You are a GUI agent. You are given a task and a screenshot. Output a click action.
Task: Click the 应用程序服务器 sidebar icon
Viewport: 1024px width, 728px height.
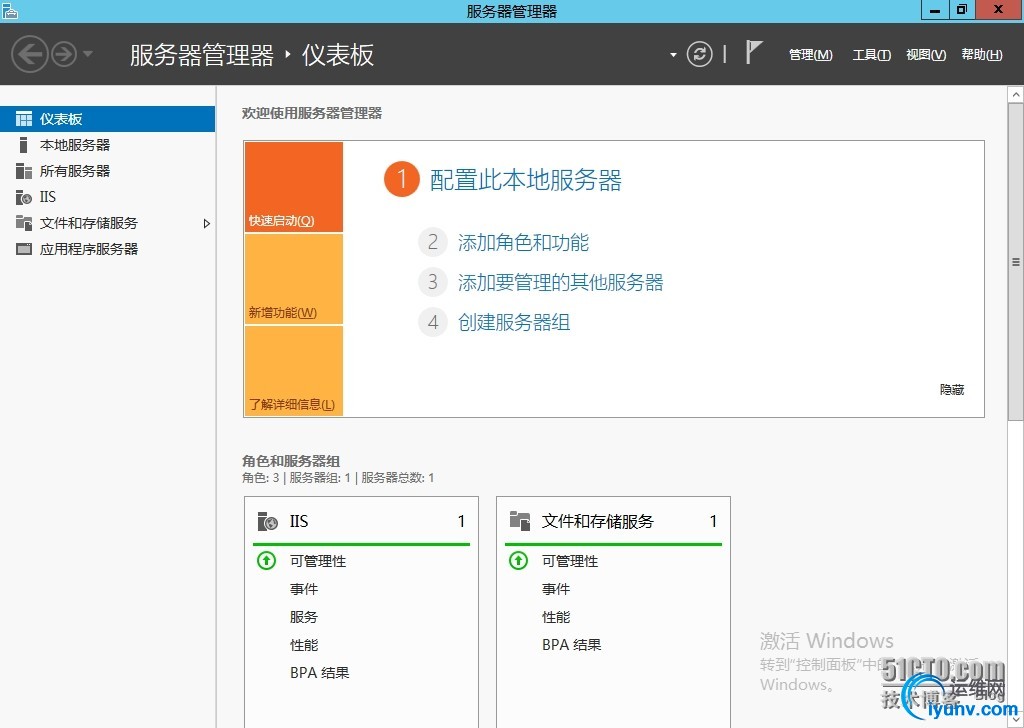(24, 249)
